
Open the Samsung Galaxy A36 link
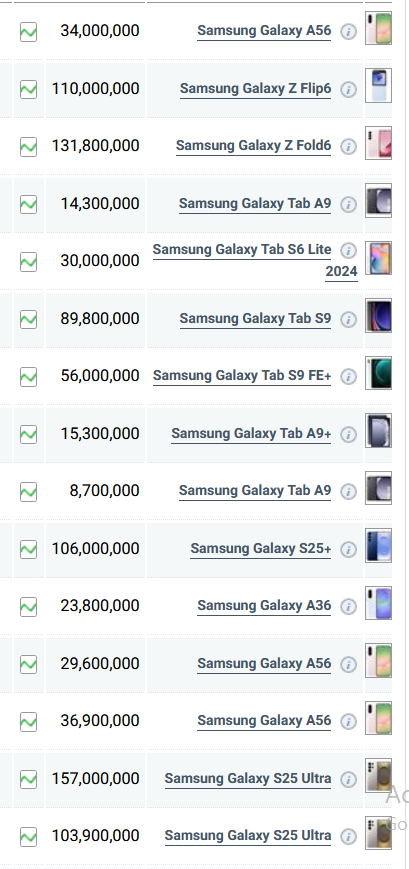point(264,606)
